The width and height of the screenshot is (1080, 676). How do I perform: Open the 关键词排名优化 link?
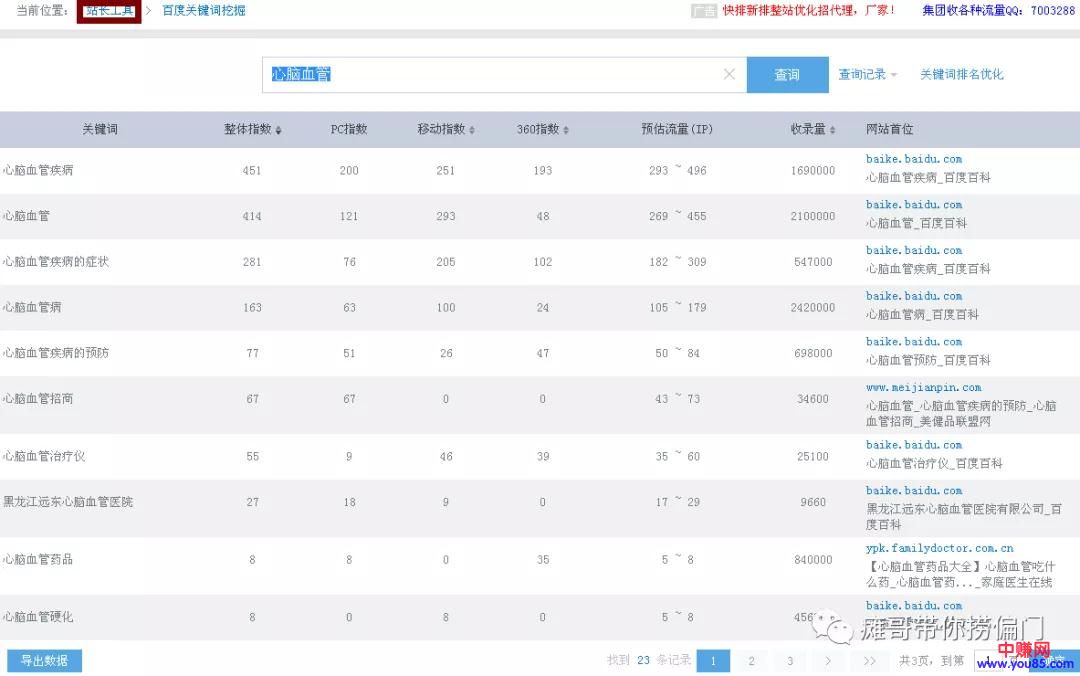pos(961,75)
